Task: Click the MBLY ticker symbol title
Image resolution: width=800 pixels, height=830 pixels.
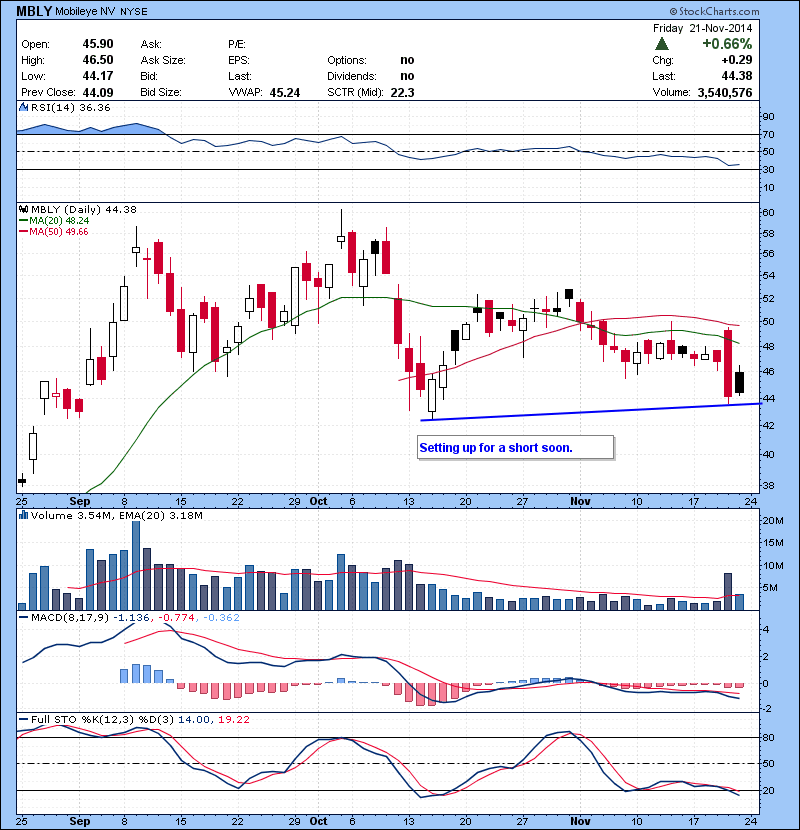Action: coord(34,11)
